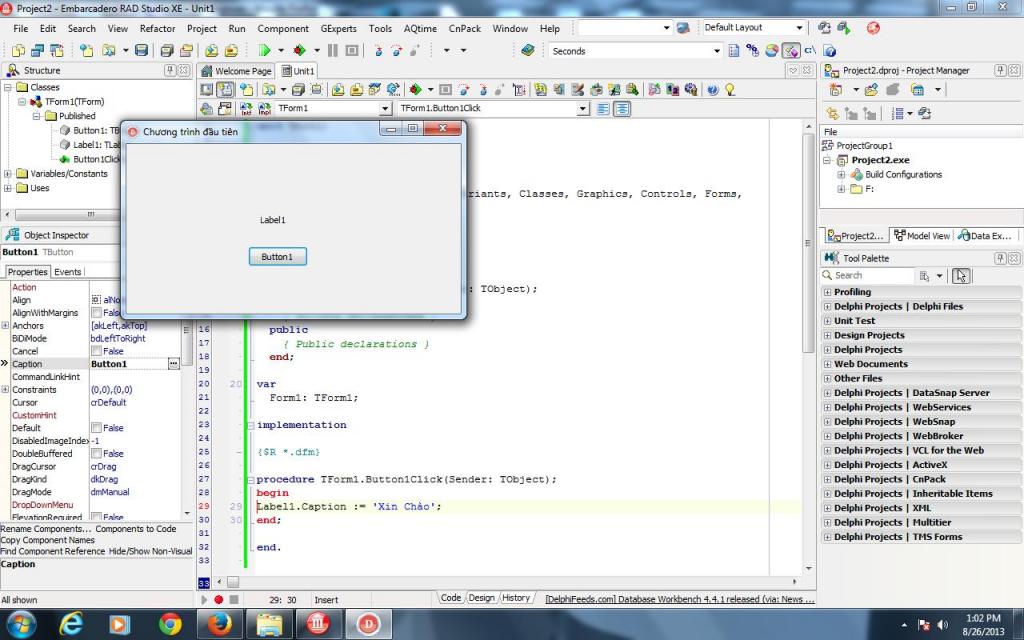Expand the Anchors property node

pos(6,325)
